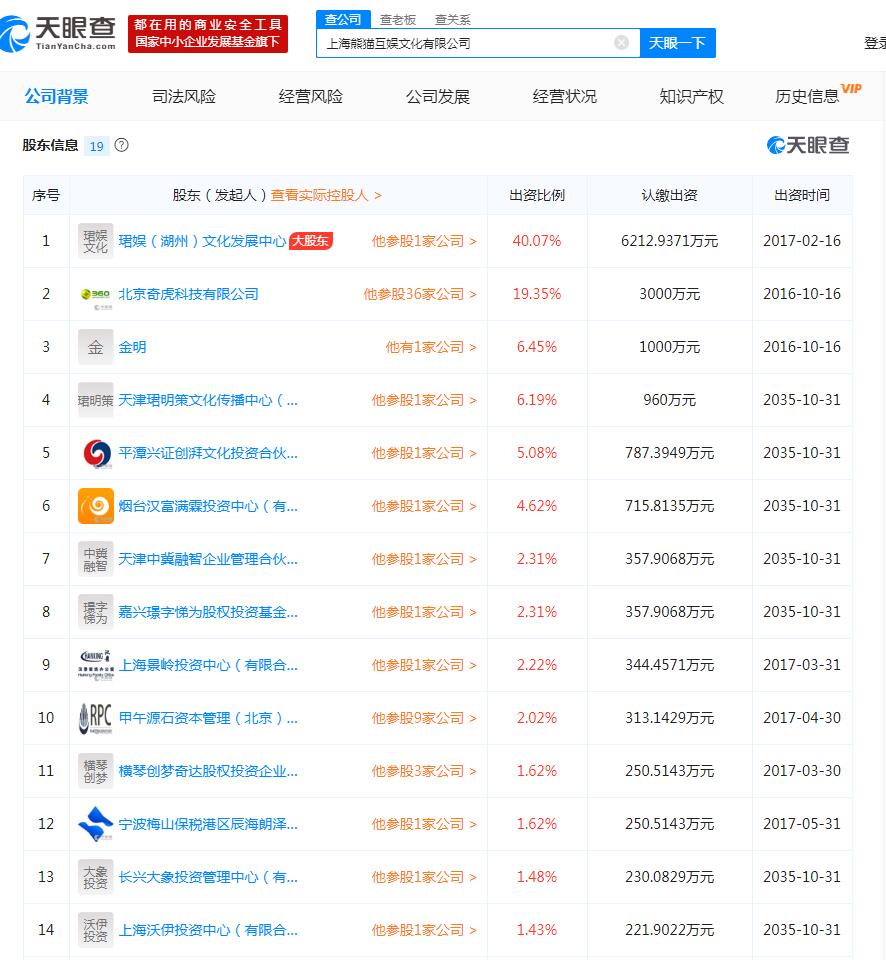Open 宁波梅山保税港区辰海朗泽 link
Image resolution: width=886 pixels, height=960 pixels.
pos(208,824)
